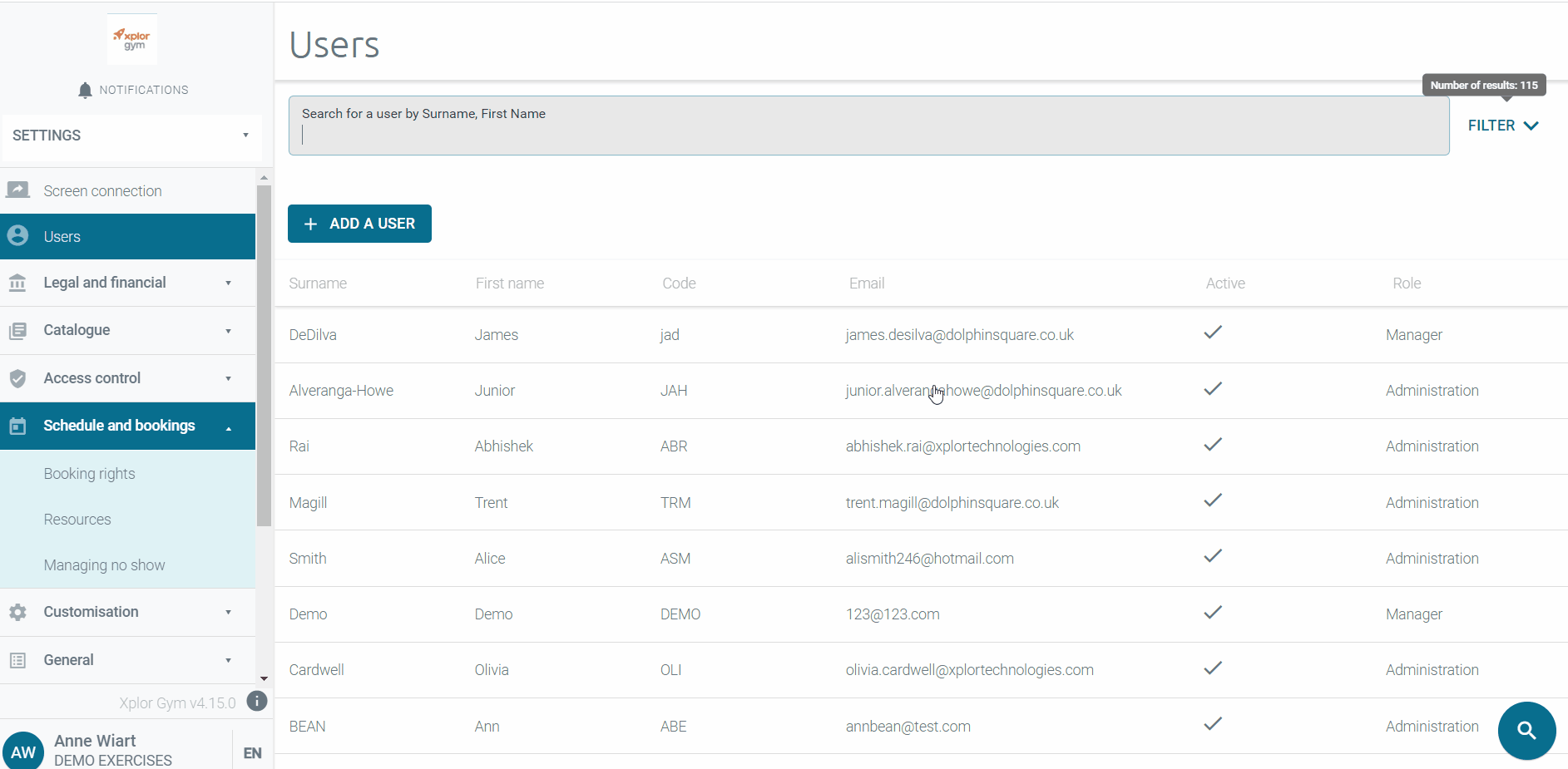Image resolution: width=1568 pixels, height=769 pixels.
Task: Expand Catalogue menu arrow
Action: point(228,331)
